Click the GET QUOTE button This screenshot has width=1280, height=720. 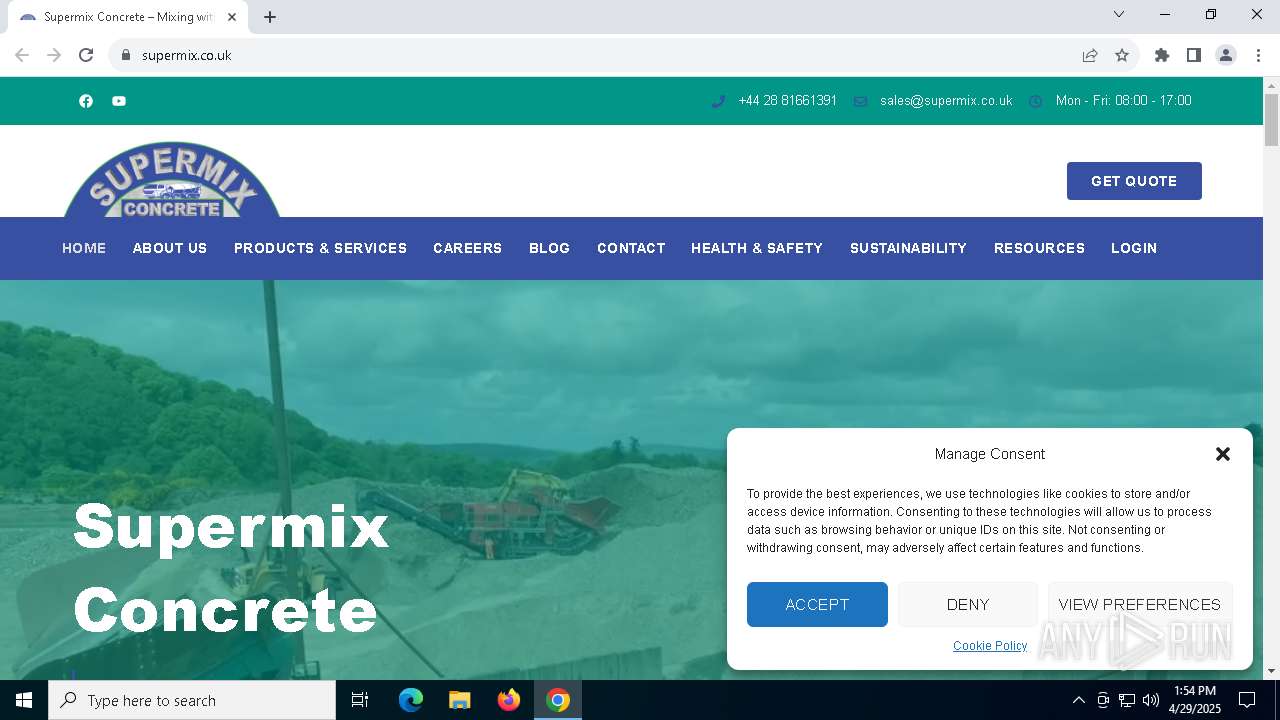(1134, 181)
